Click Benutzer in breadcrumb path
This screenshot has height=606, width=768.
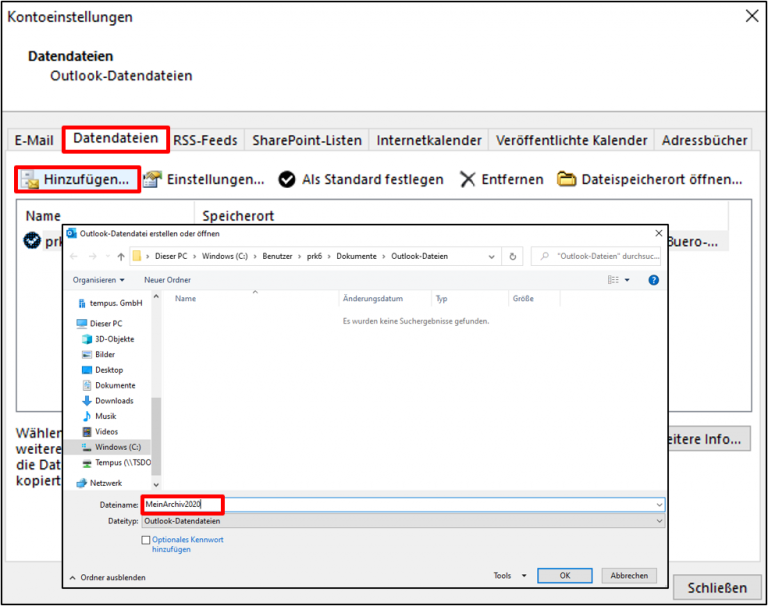[277, 256]
